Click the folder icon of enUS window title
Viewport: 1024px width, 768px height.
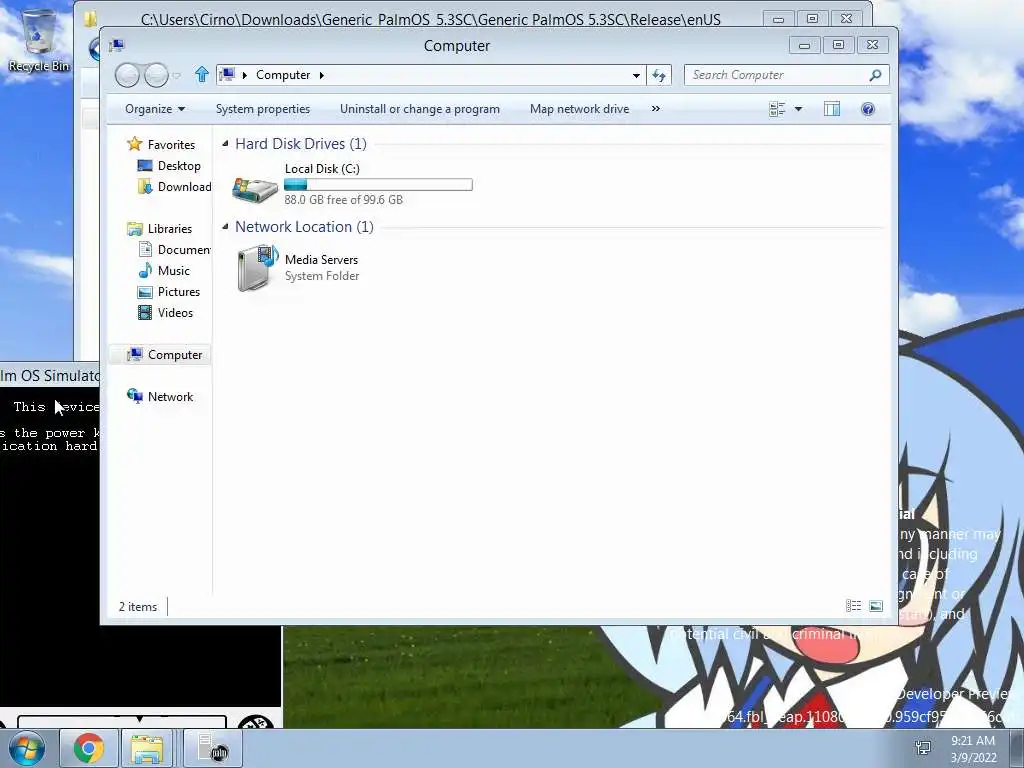pos(90,19)
